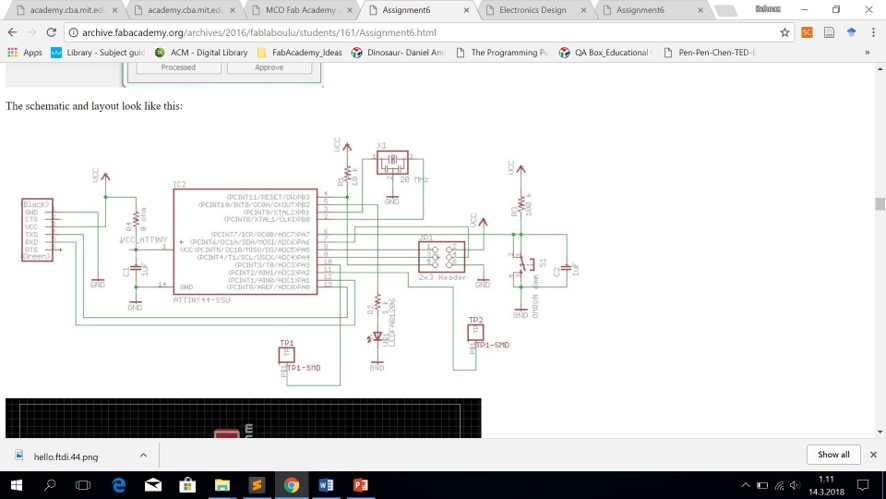Screen dimensions: 886x499
Task: Open Pen-Pen-Chen-TED bookmark
Action: click(710, 53)
